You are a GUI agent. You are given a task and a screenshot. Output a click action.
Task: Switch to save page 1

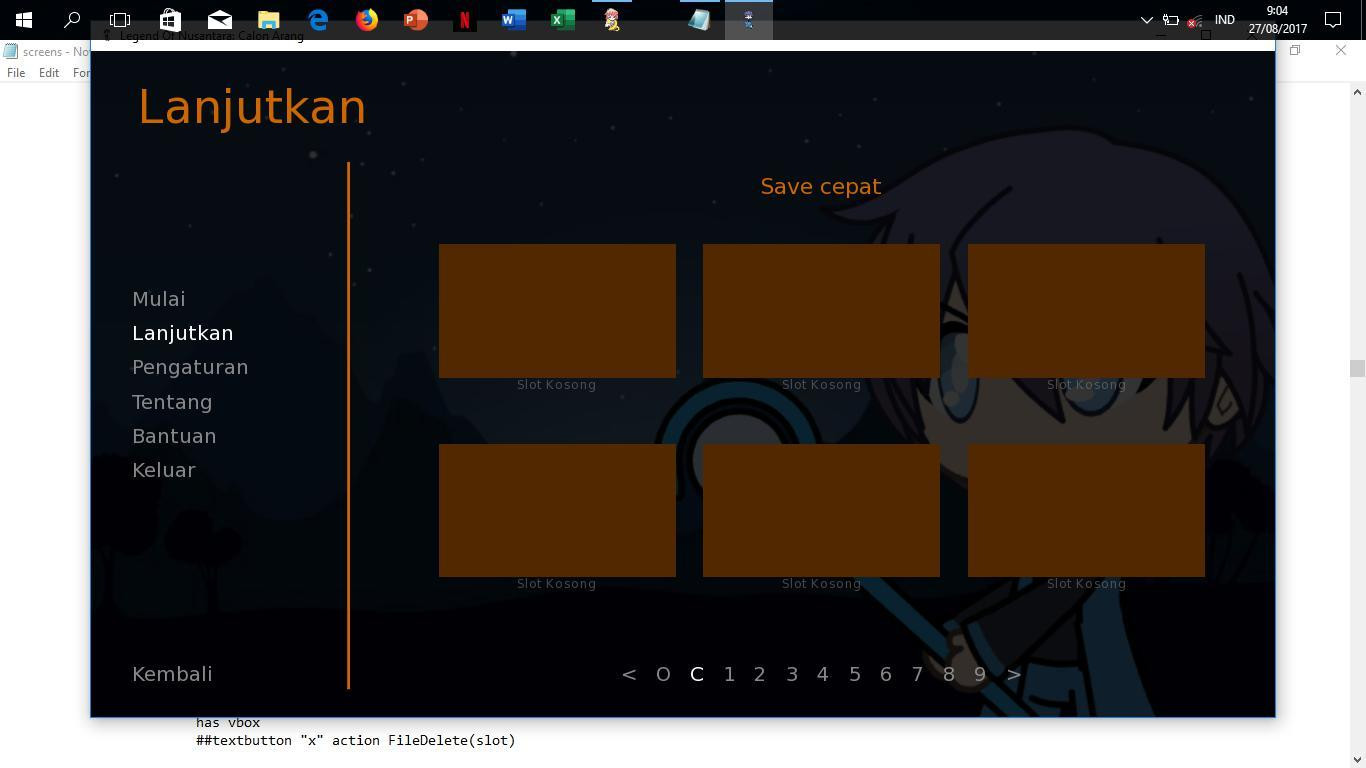(729, 674)
